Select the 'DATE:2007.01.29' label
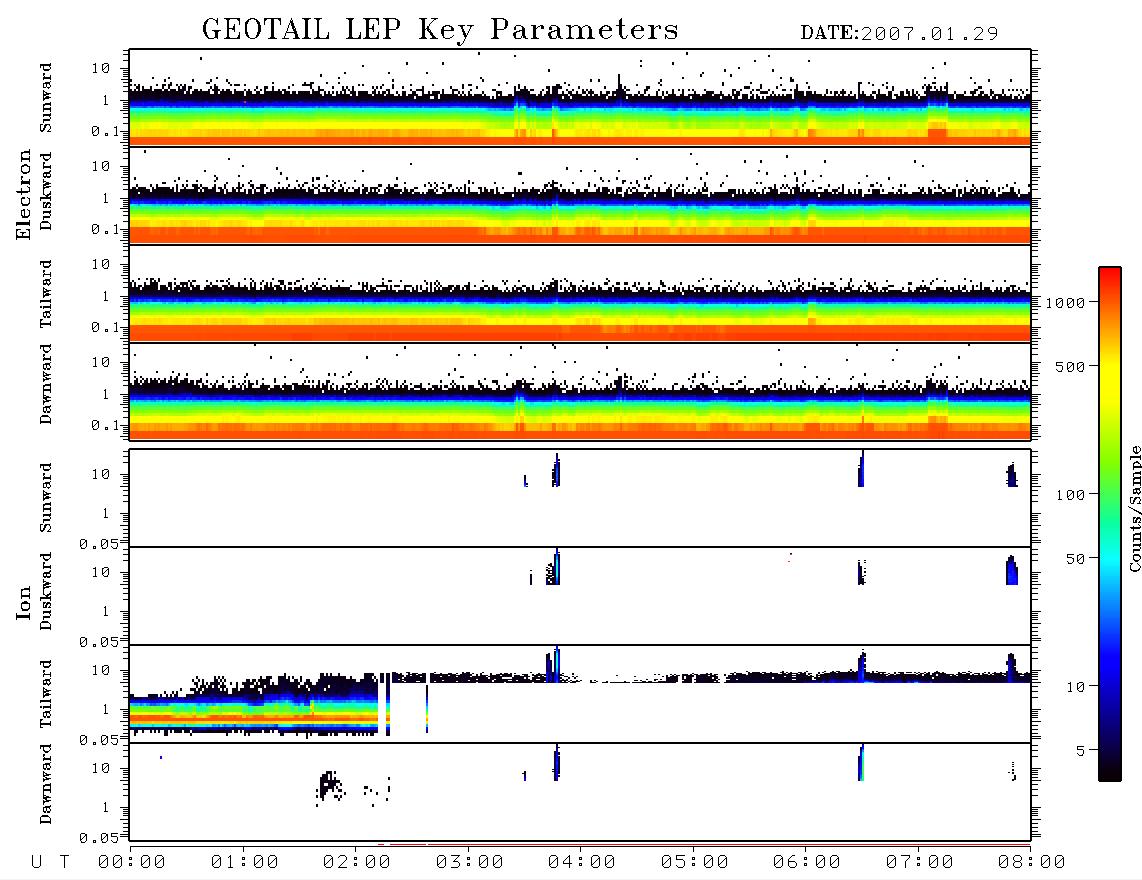The width and height of the screenshot is (1142, 880). click(x=899, y=33)
